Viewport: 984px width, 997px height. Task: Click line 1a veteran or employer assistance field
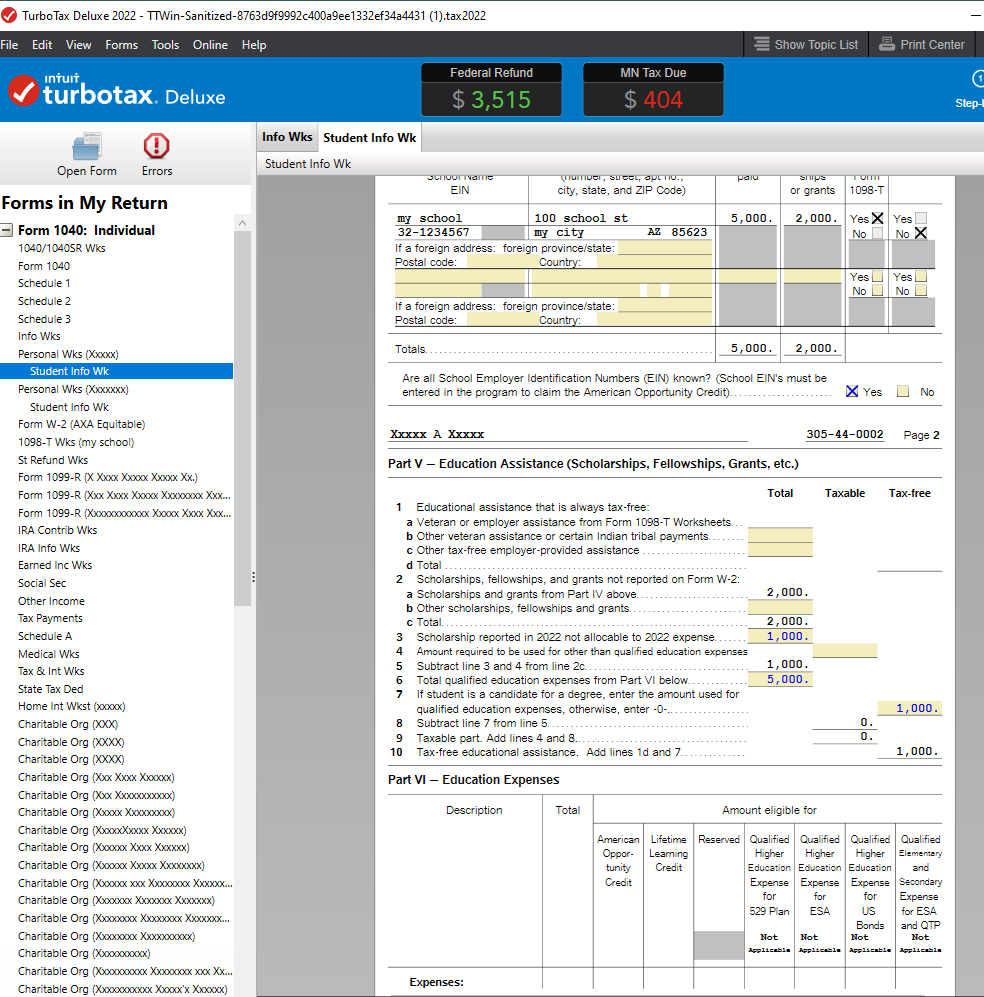[780, 522]
